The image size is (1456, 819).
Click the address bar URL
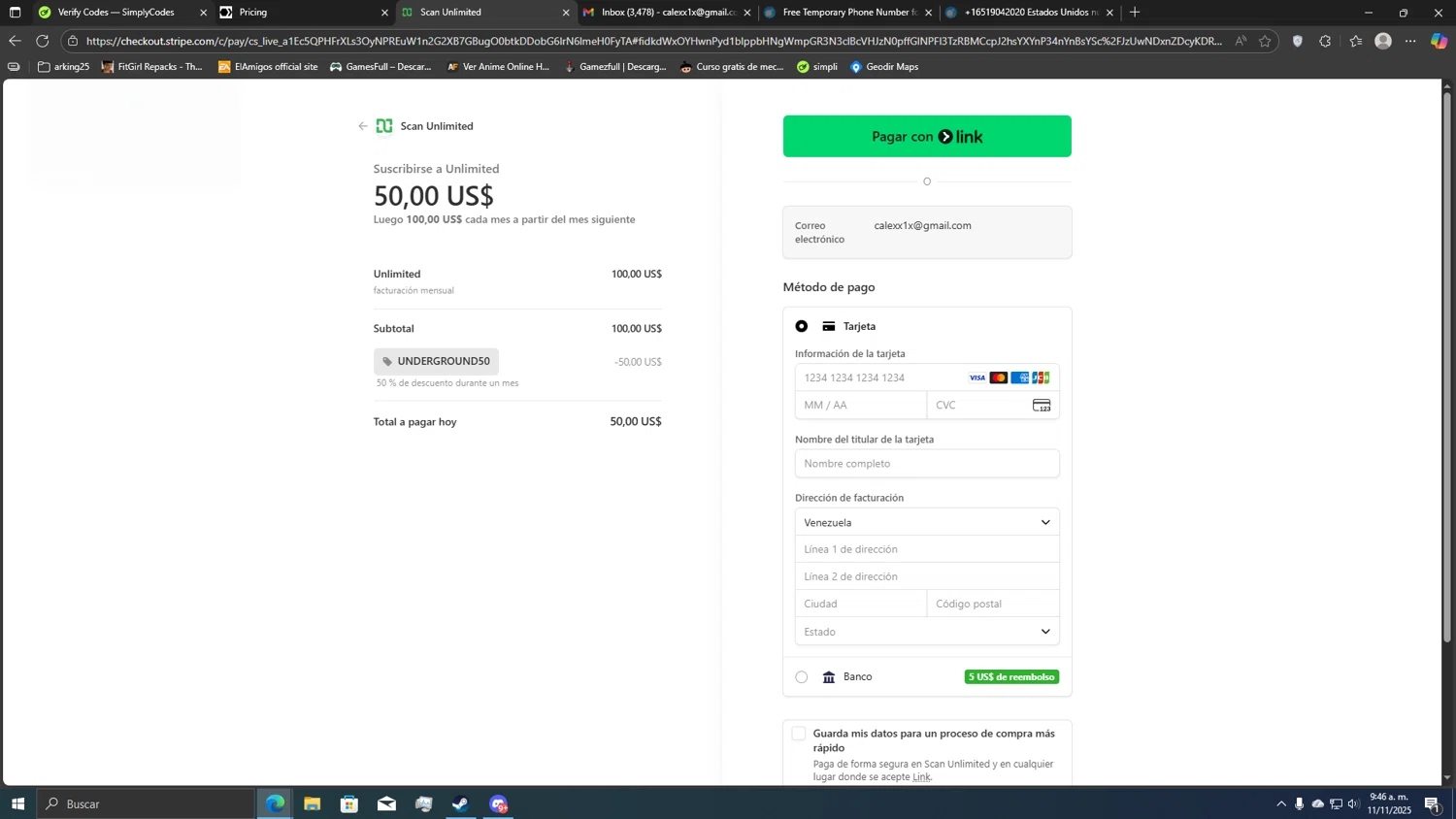click(x=653, y=41)
